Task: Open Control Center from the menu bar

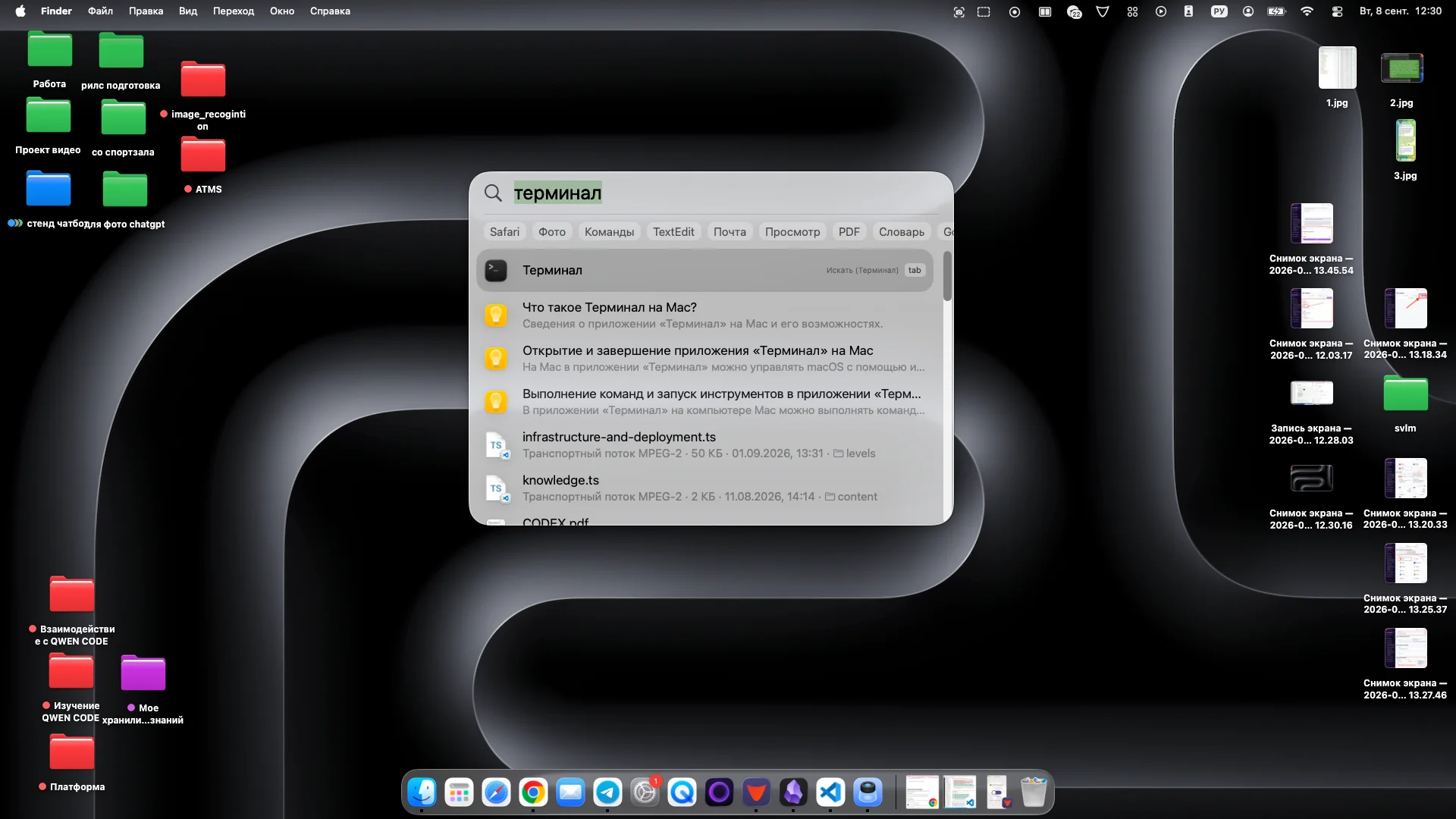Action: pos(1337,11)
